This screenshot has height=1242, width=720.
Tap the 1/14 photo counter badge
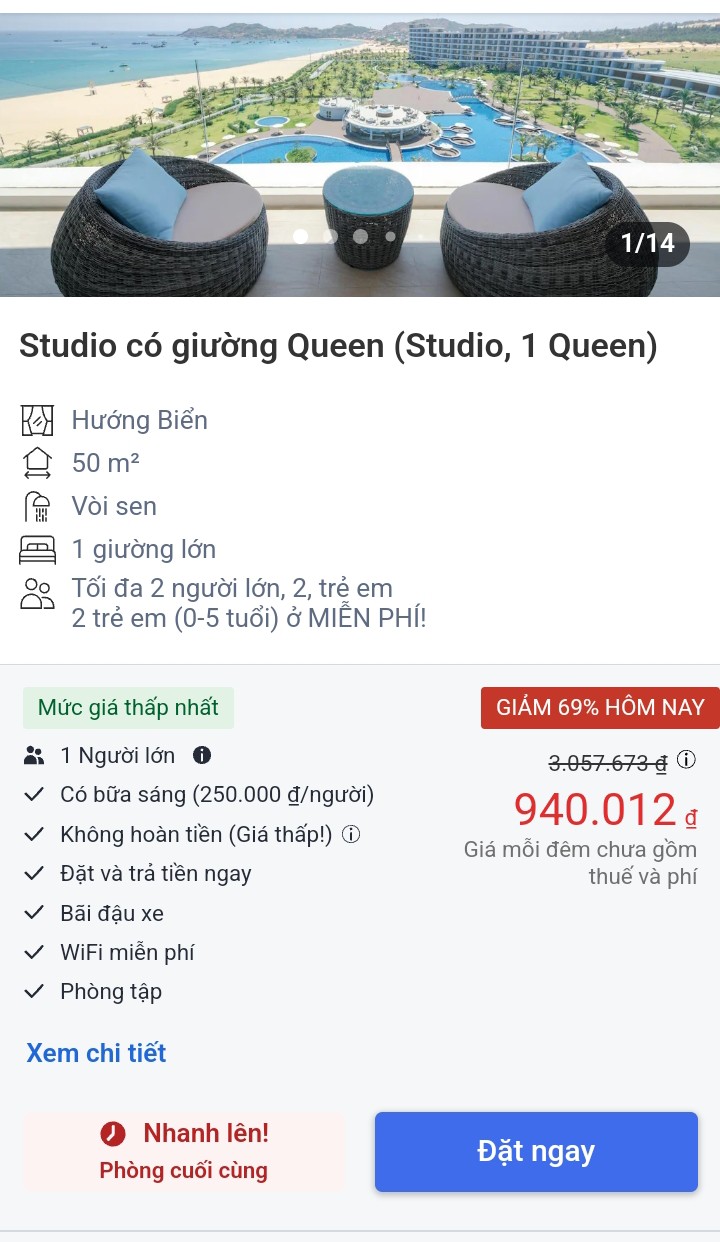647,243
